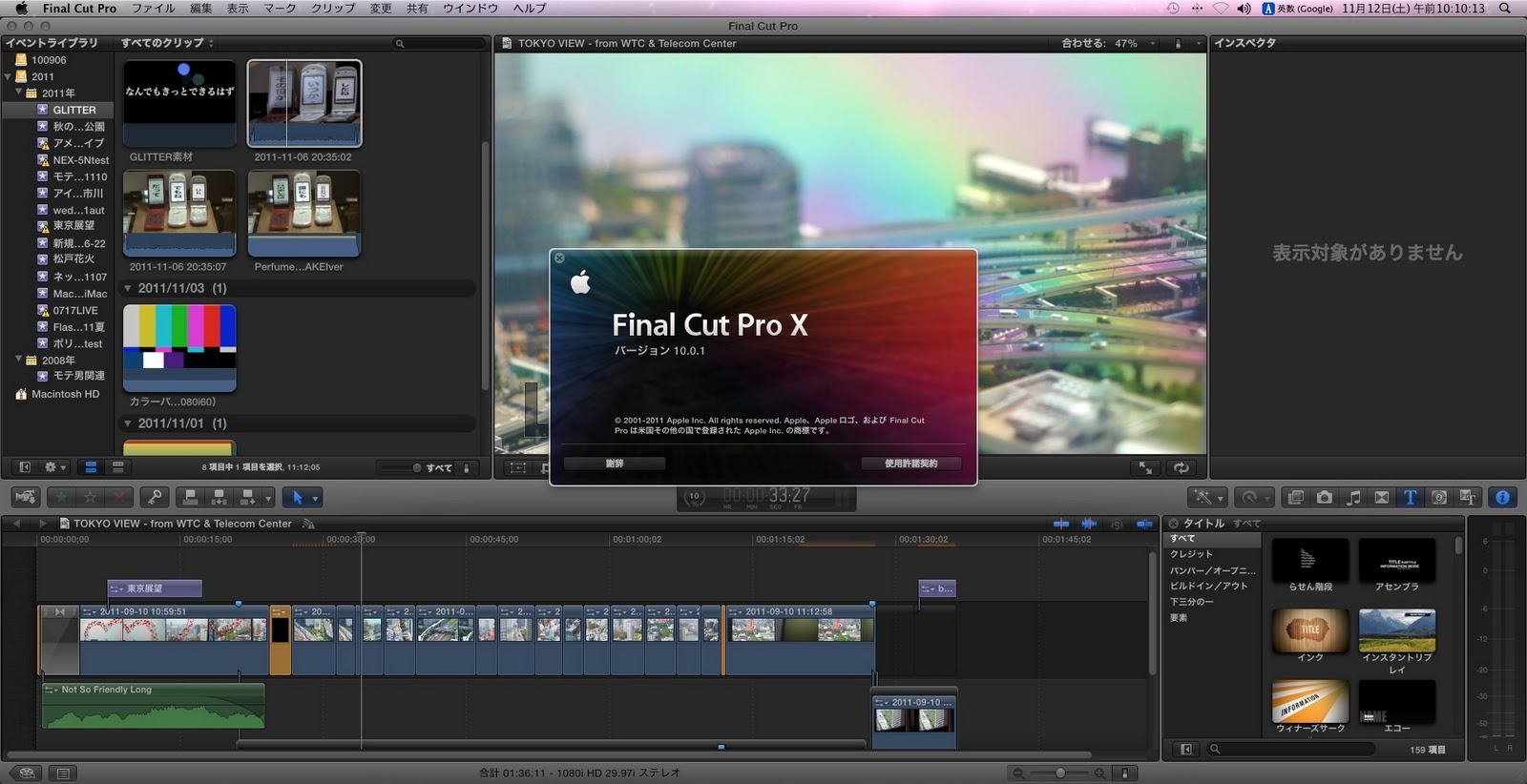Click the insert clip edit button
This screenshot has width=1527, height=784.
tap(220, 497)
